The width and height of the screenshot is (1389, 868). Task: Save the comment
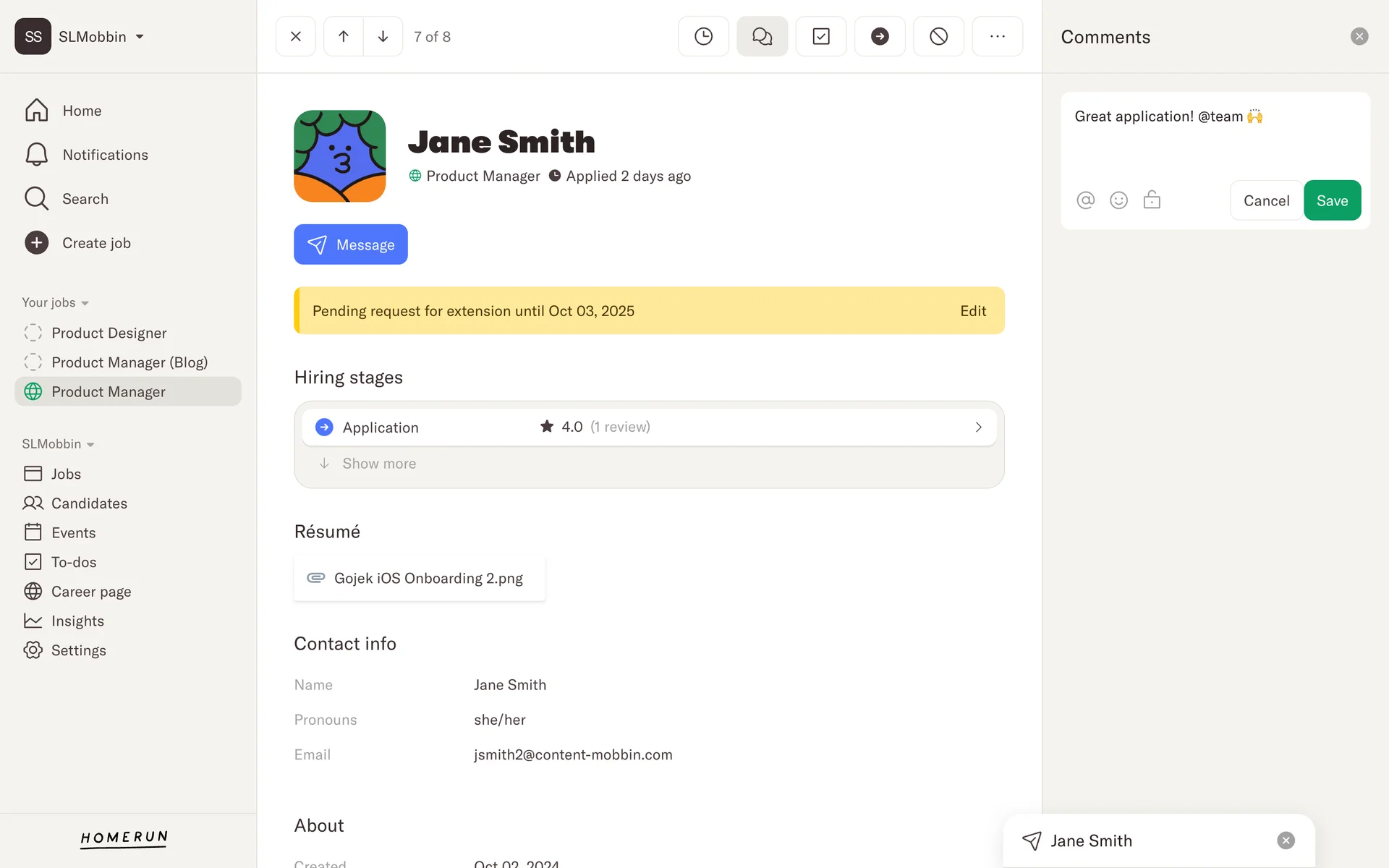(x=1331, y=200)
